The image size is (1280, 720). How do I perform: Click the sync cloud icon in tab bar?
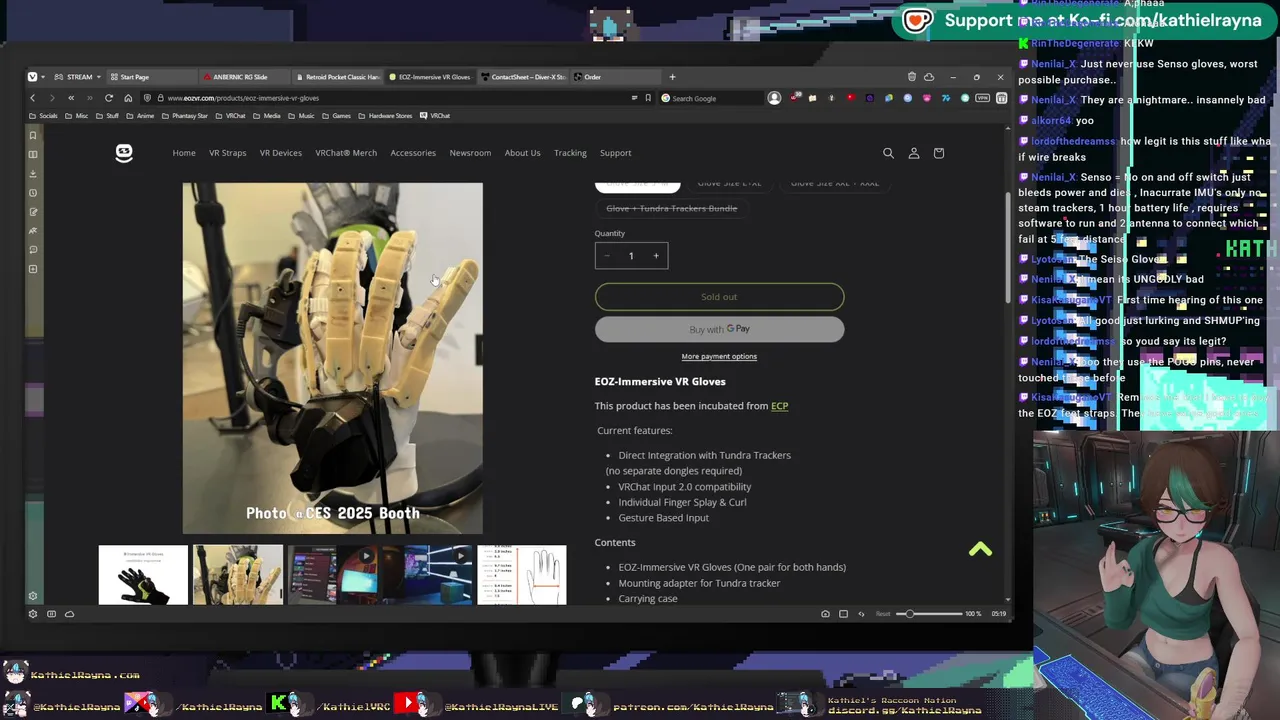(929, 77)
